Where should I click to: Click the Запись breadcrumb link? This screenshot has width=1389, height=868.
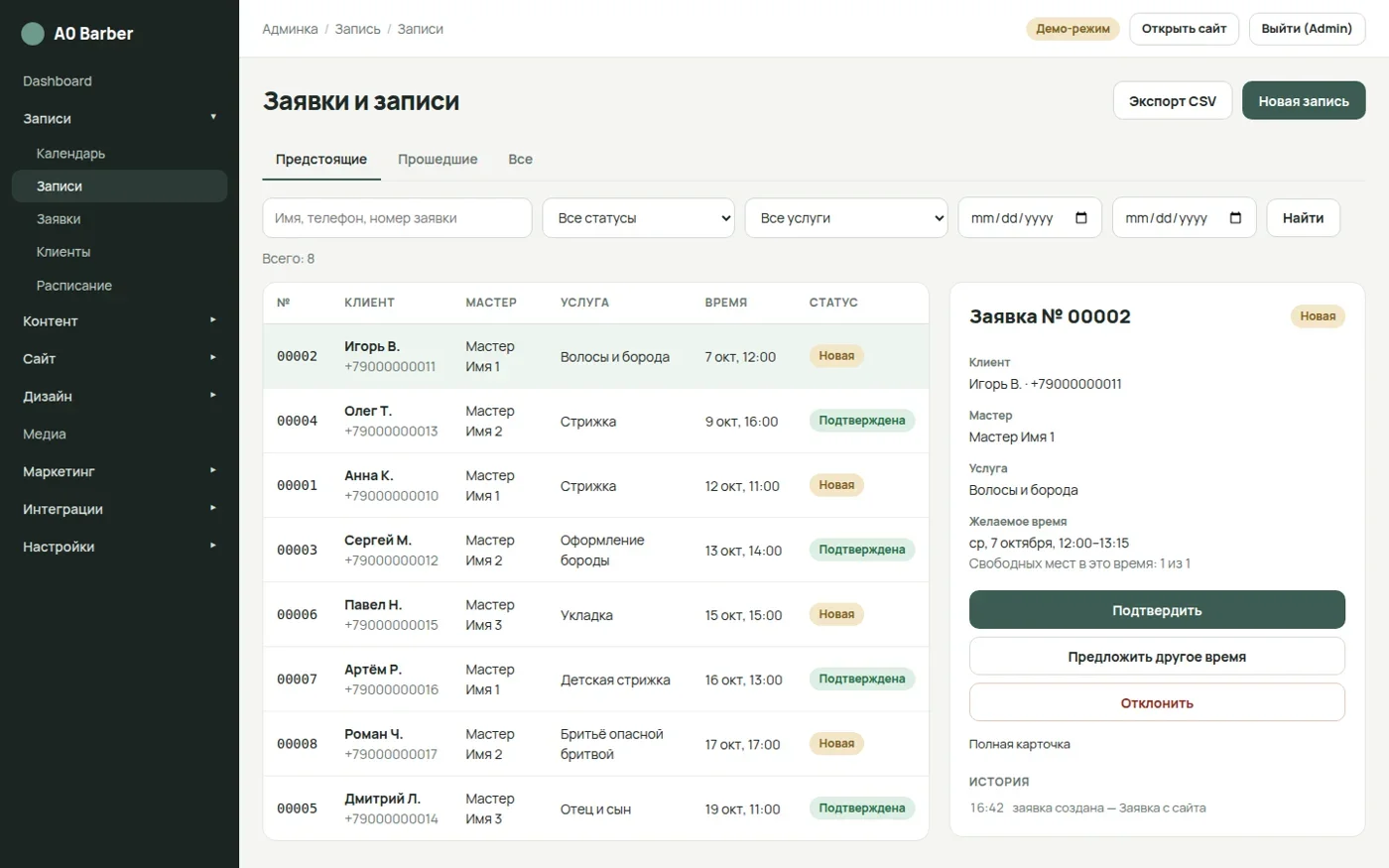(357, 30)
